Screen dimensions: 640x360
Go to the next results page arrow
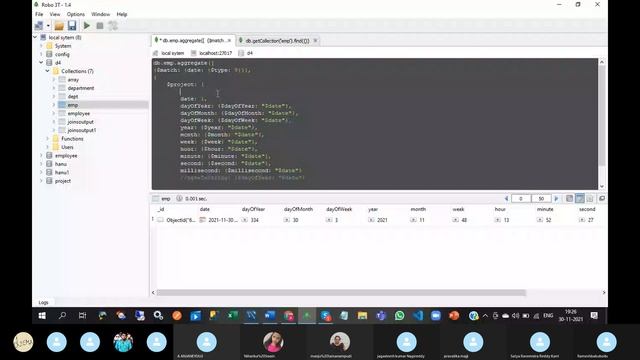click(556, 198)
